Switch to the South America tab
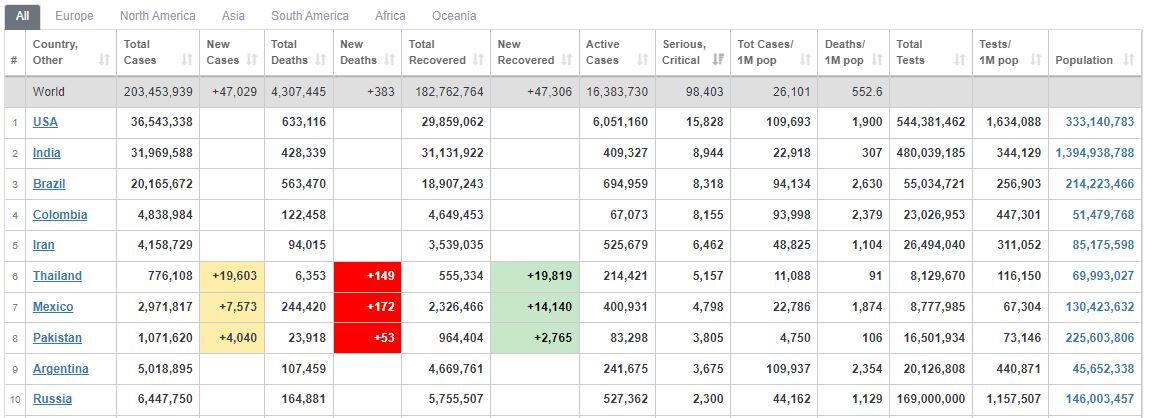This screenshot has width=1152, height=418. [x=310, y=15]
